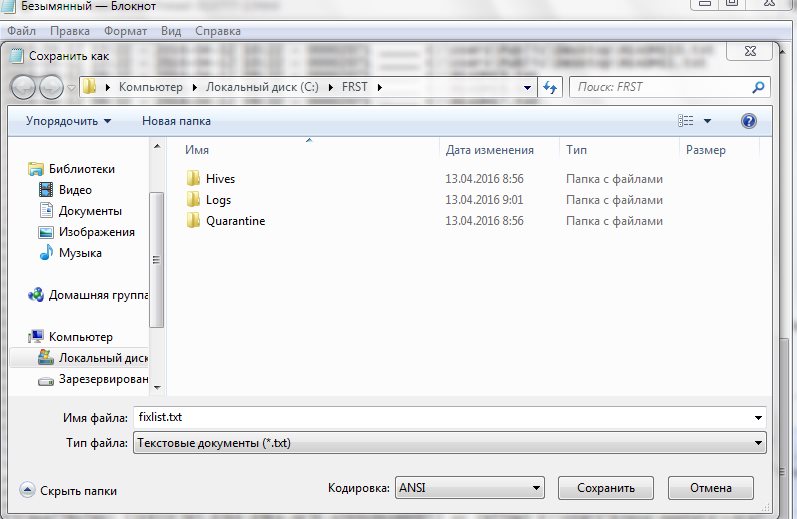Select the Hives folder icon
Screen dimensions: 797x519
[x=194, y=179]
